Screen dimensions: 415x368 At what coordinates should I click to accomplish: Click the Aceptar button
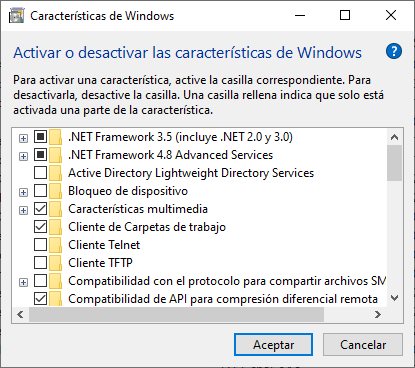tap(273, 345)
